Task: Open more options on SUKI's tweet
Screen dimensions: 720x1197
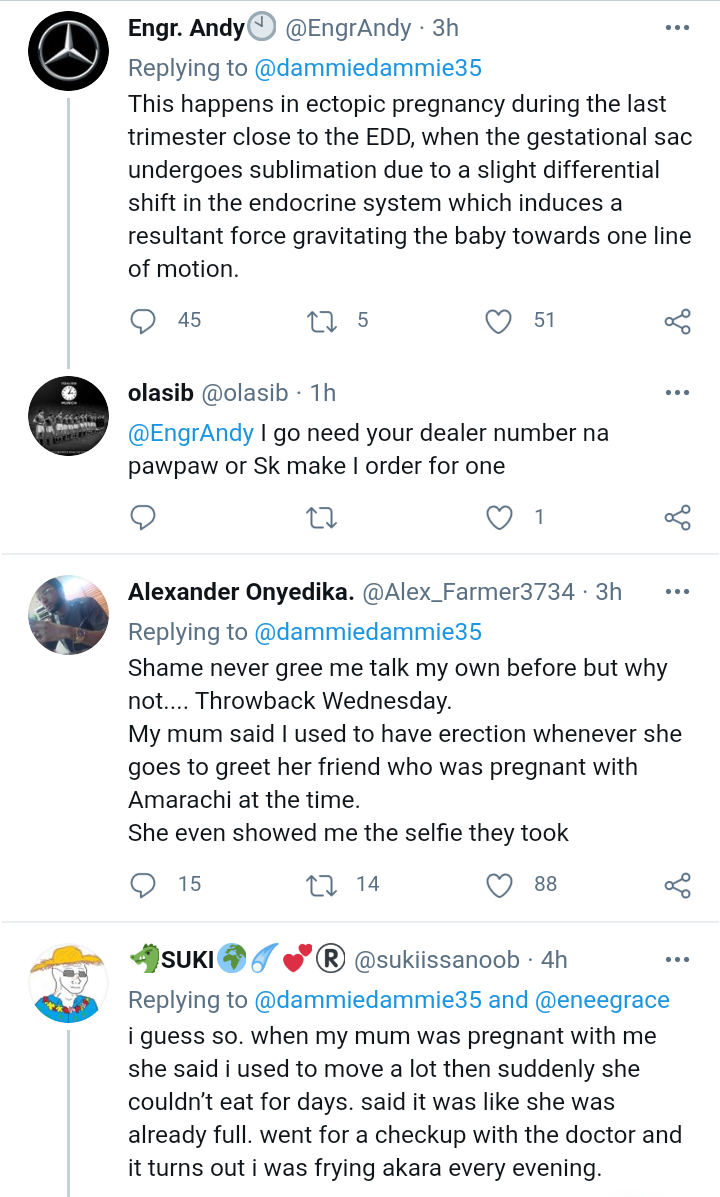Action: coord(677,960)
